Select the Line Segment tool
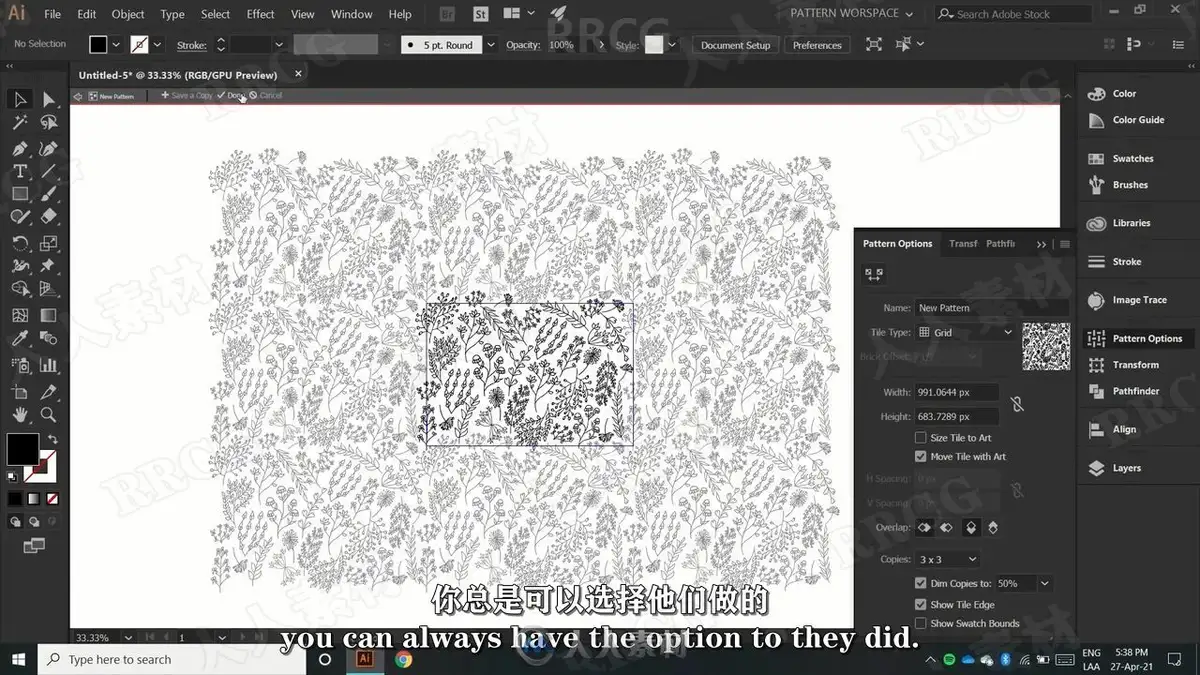The height and width of the screenshot is (675, 1200). pyautogui.click(x=49, y=172)
